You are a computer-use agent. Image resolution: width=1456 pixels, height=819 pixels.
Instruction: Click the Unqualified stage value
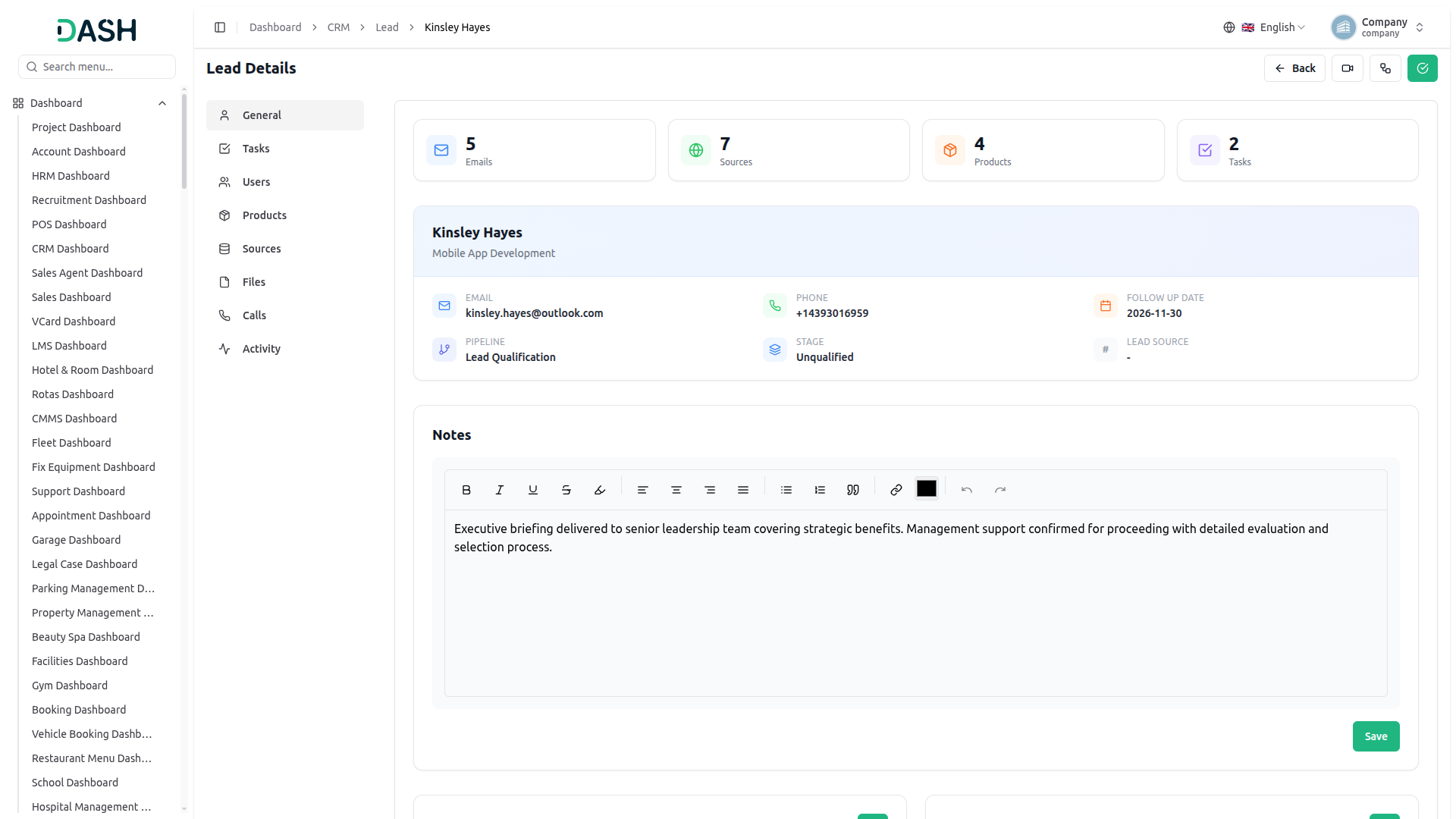(x=825, y=357)
